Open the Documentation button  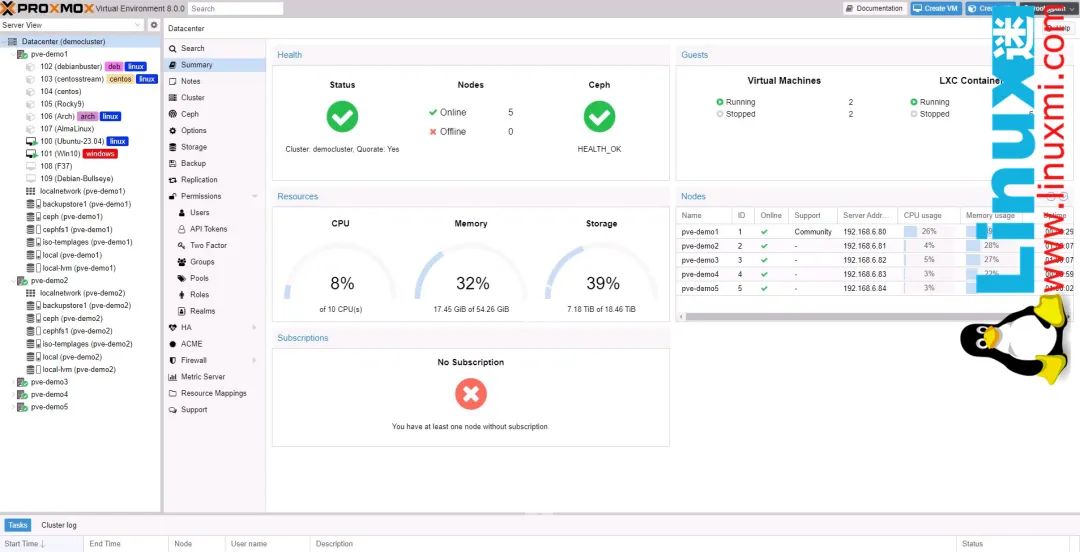874,8
